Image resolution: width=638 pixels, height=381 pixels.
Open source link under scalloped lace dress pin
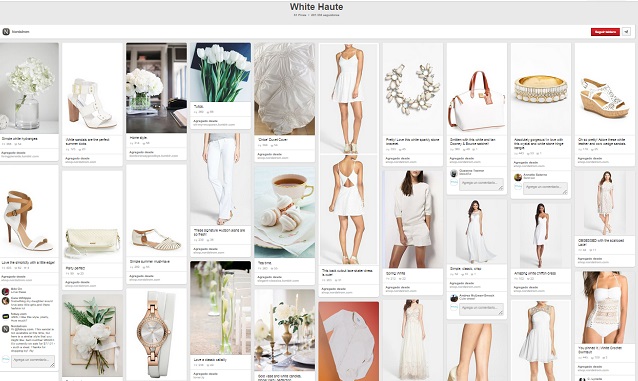593,263
